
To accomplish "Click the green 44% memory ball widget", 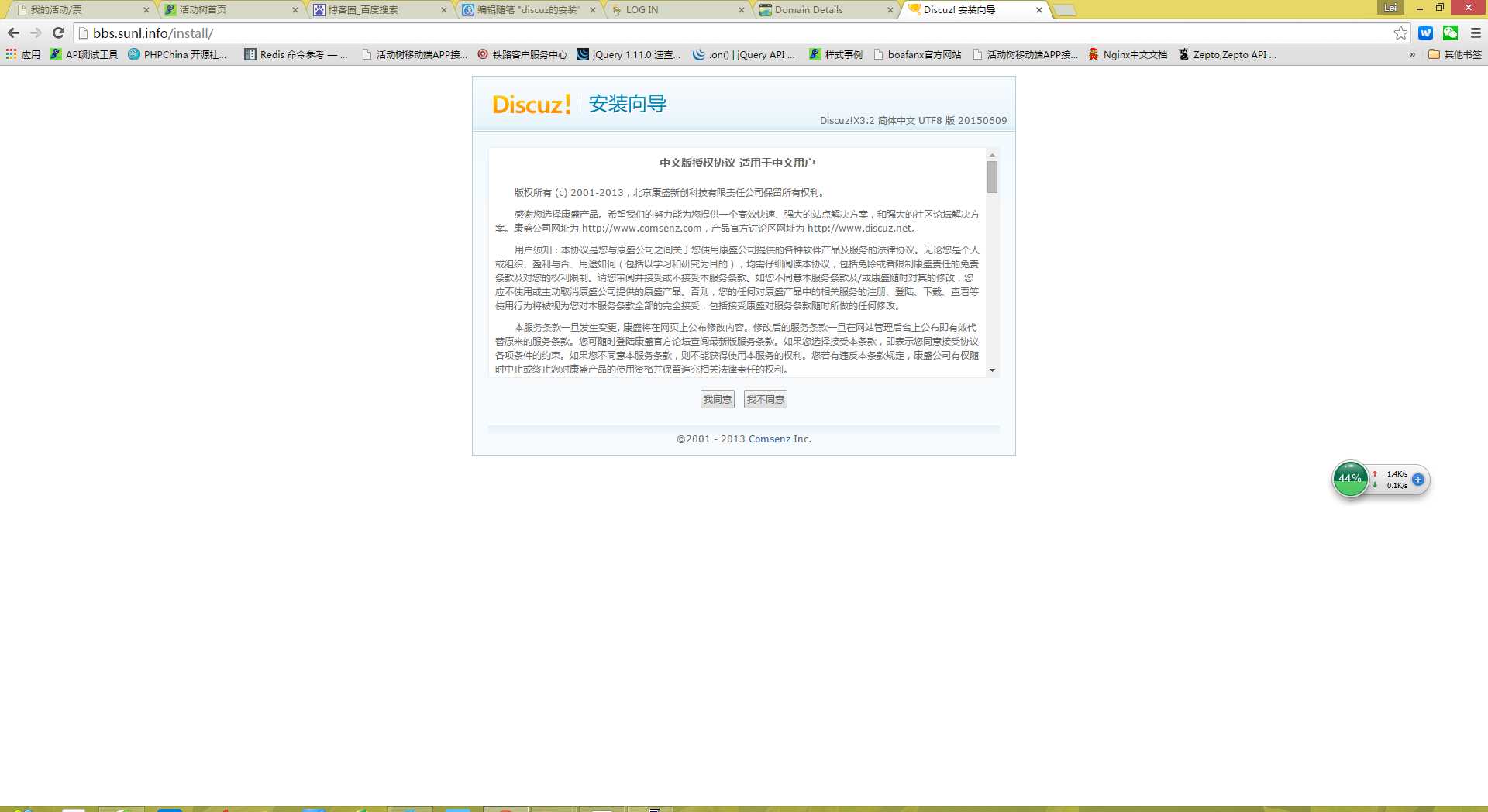I will point(1350,478).
